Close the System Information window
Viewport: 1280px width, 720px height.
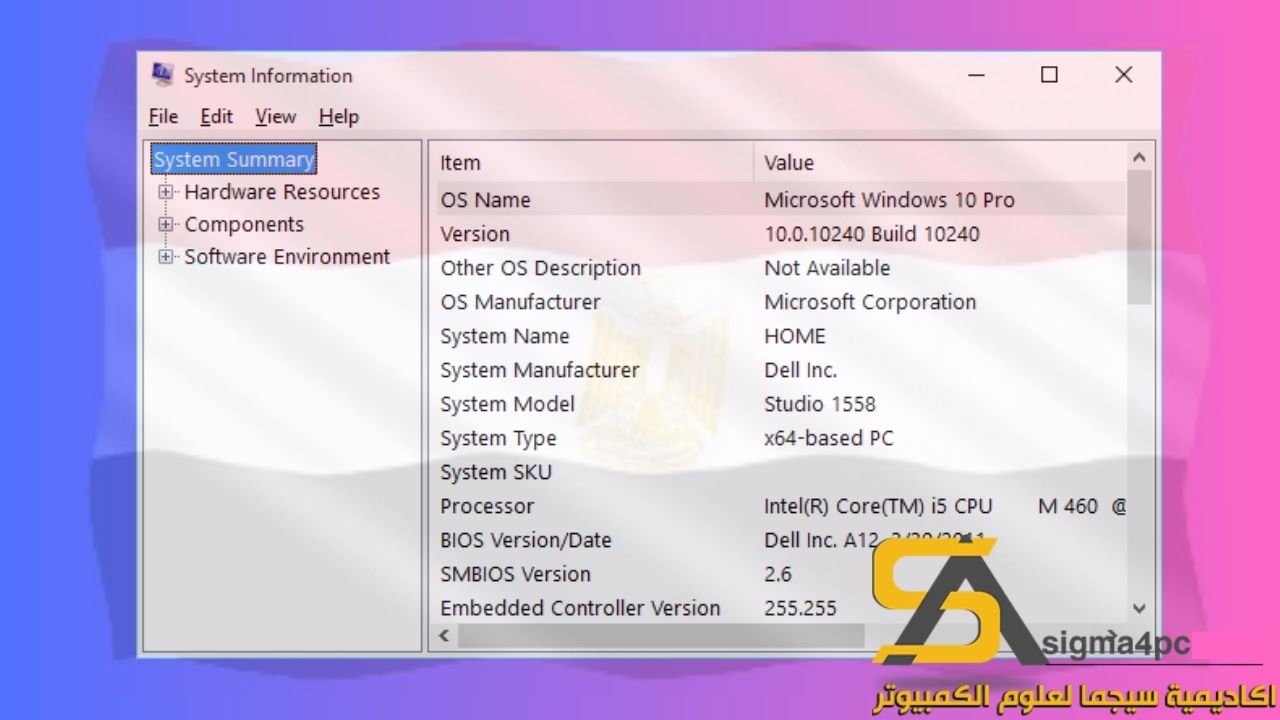pos(1123,75)
